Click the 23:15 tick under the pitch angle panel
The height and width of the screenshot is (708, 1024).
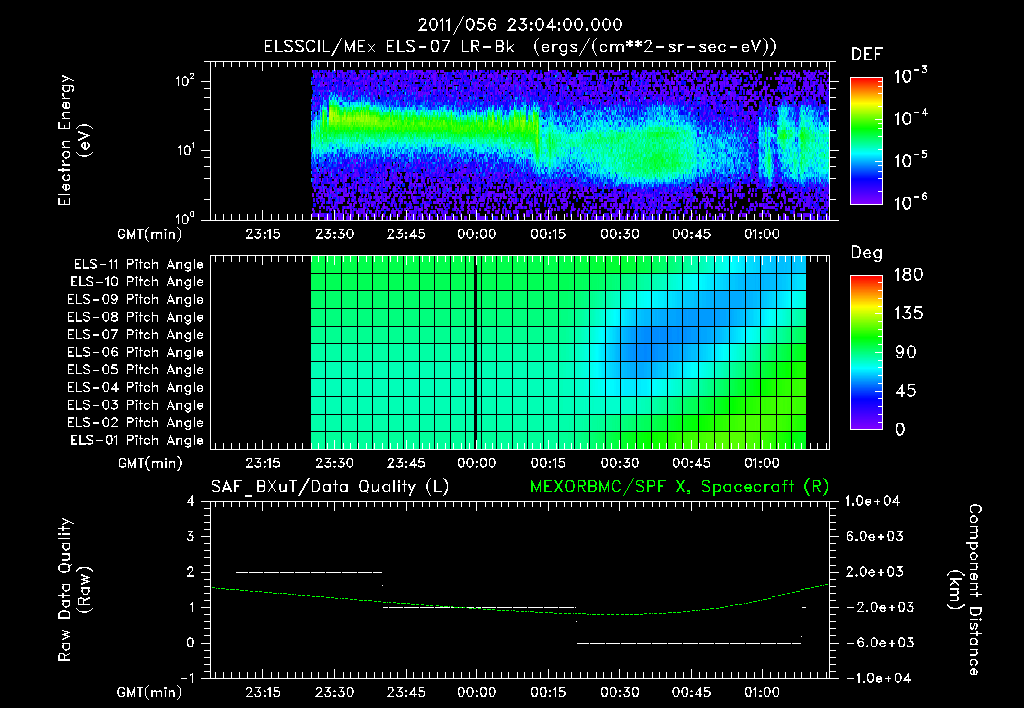[x=263, y=463]
